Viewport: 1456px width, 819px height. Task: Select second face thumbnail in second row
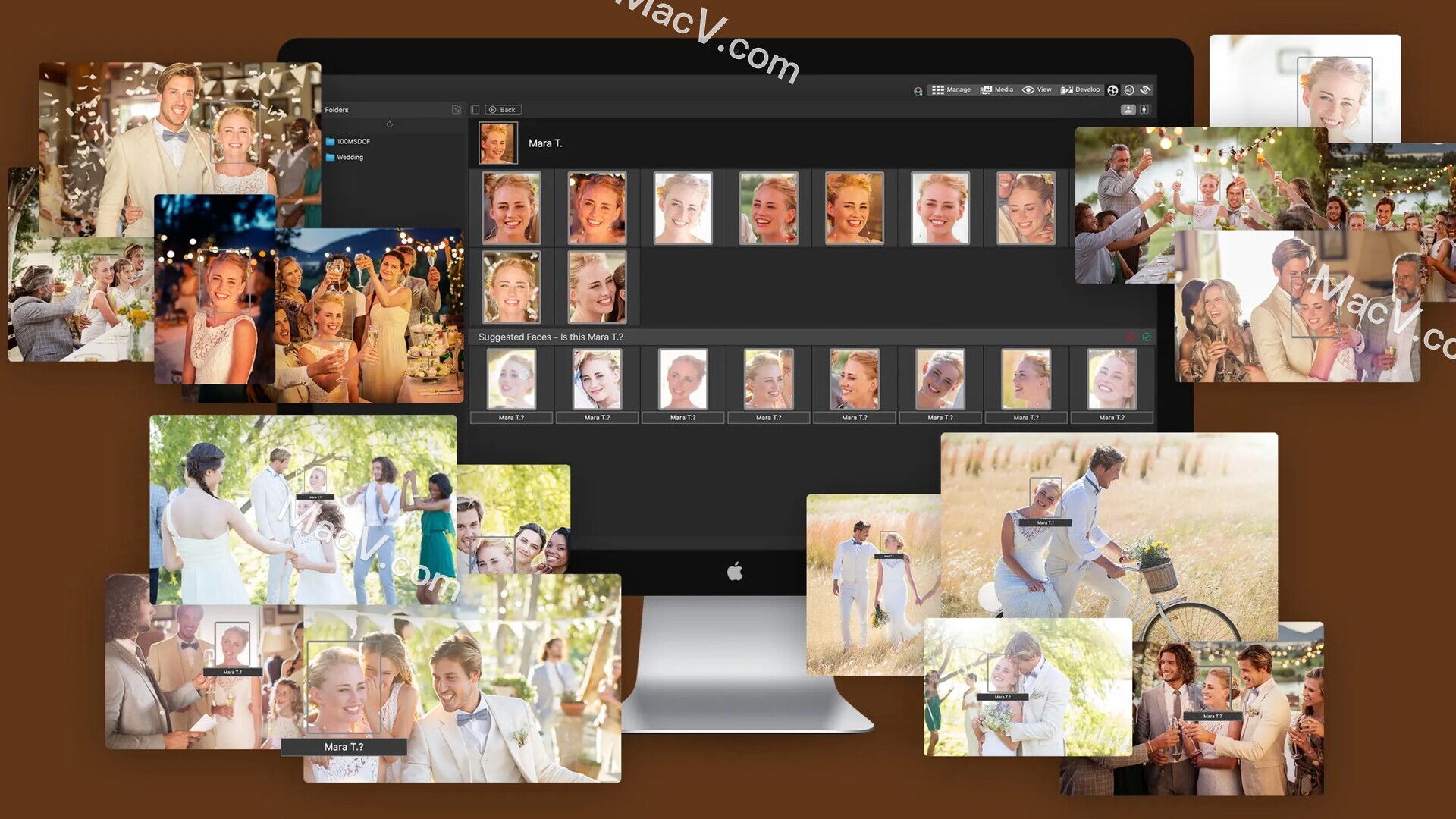pyautogui.click(x=598, y=287)
